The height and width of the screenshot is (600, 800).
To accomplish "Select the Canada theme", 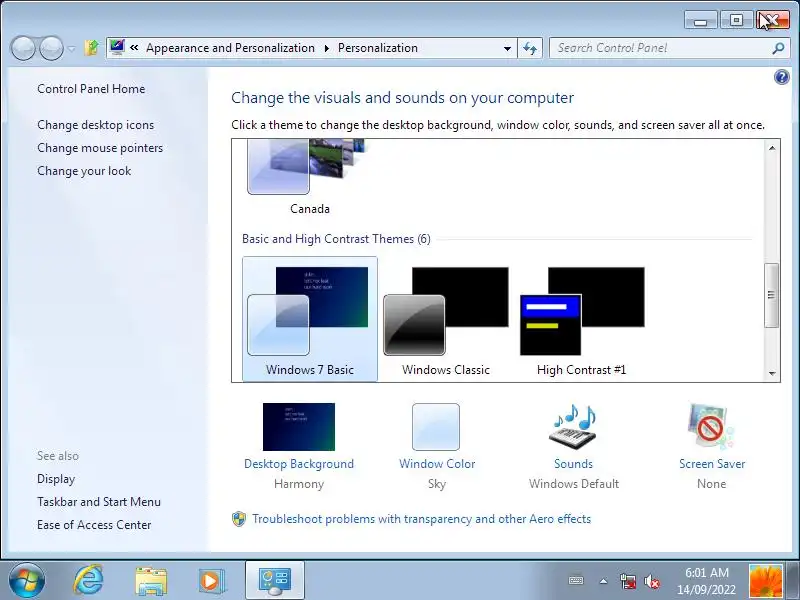I will click(x=310, y=178).
